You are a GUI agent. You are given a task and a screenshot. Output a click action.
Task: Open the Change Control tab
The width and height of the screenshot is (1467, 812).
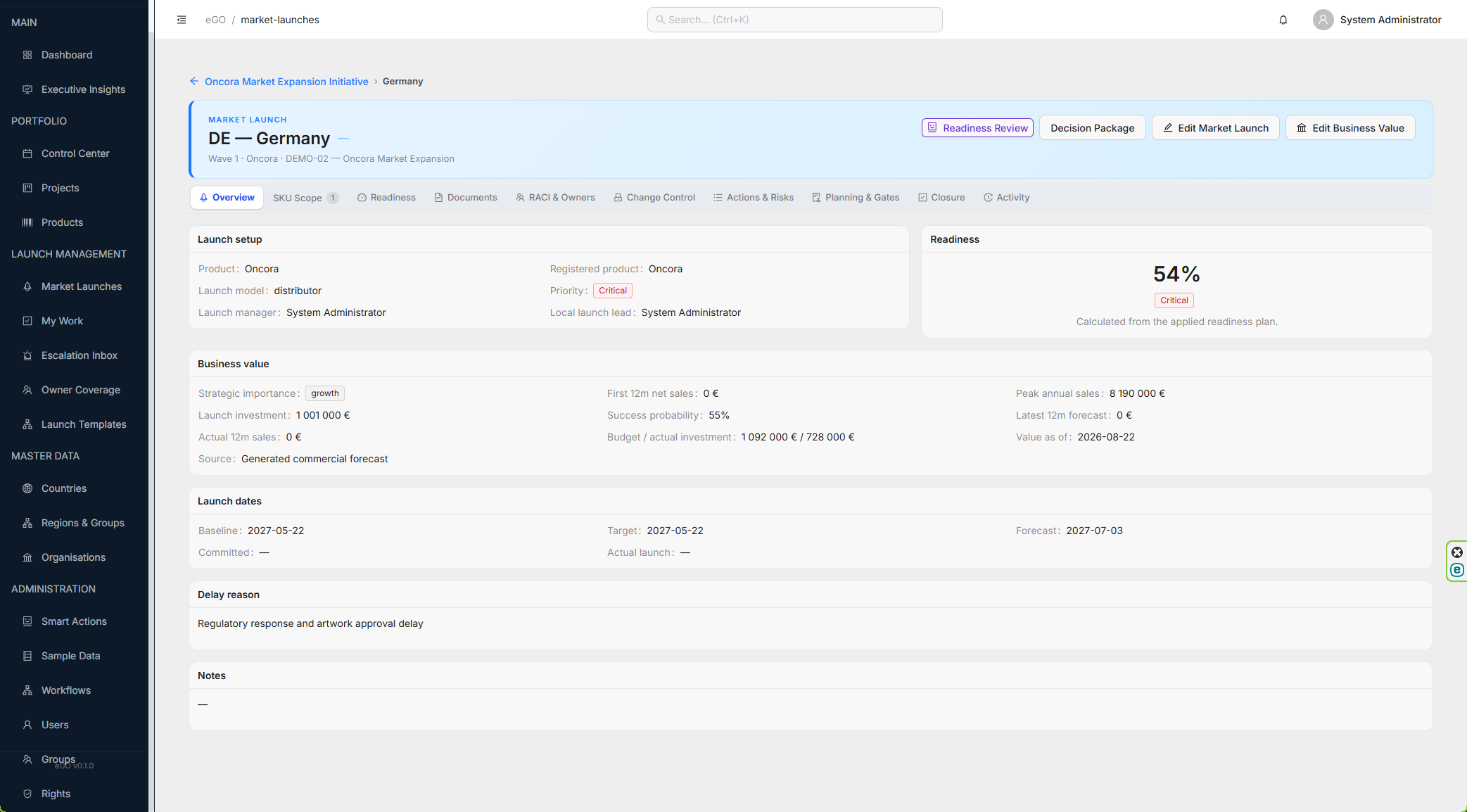654,198
